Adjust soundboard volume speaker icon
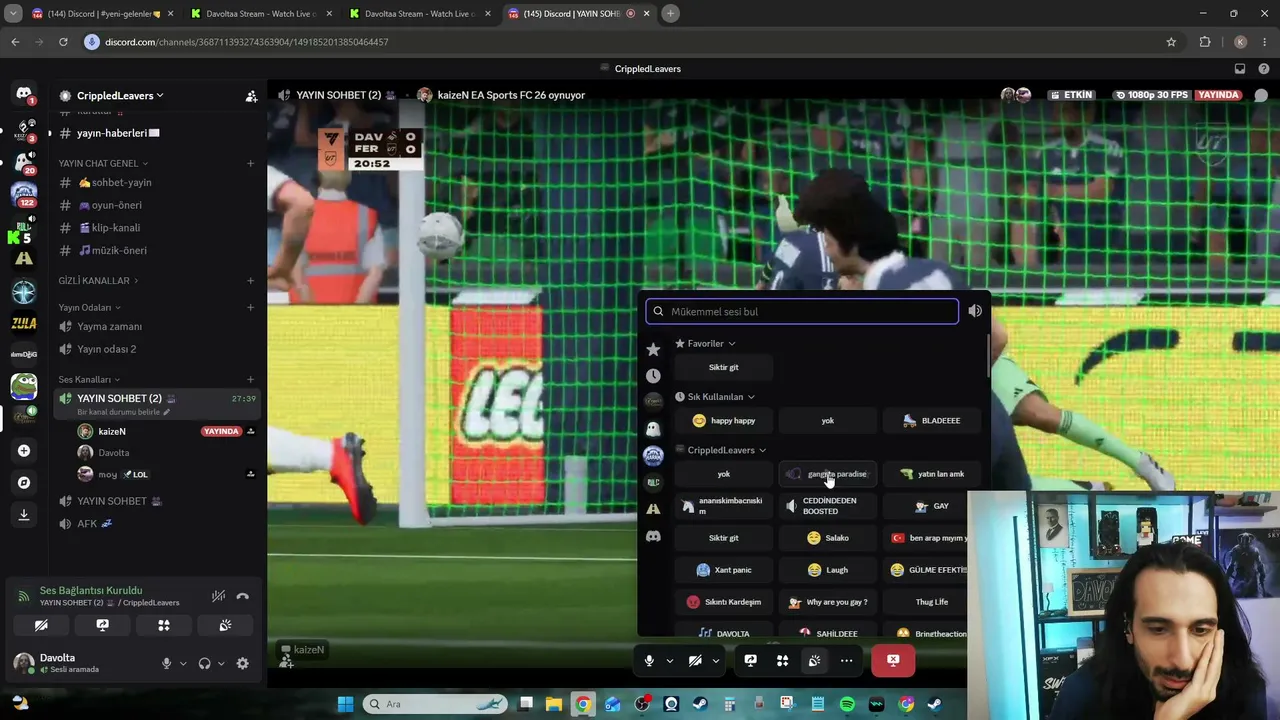The image size is (1280, 720). 975,311
